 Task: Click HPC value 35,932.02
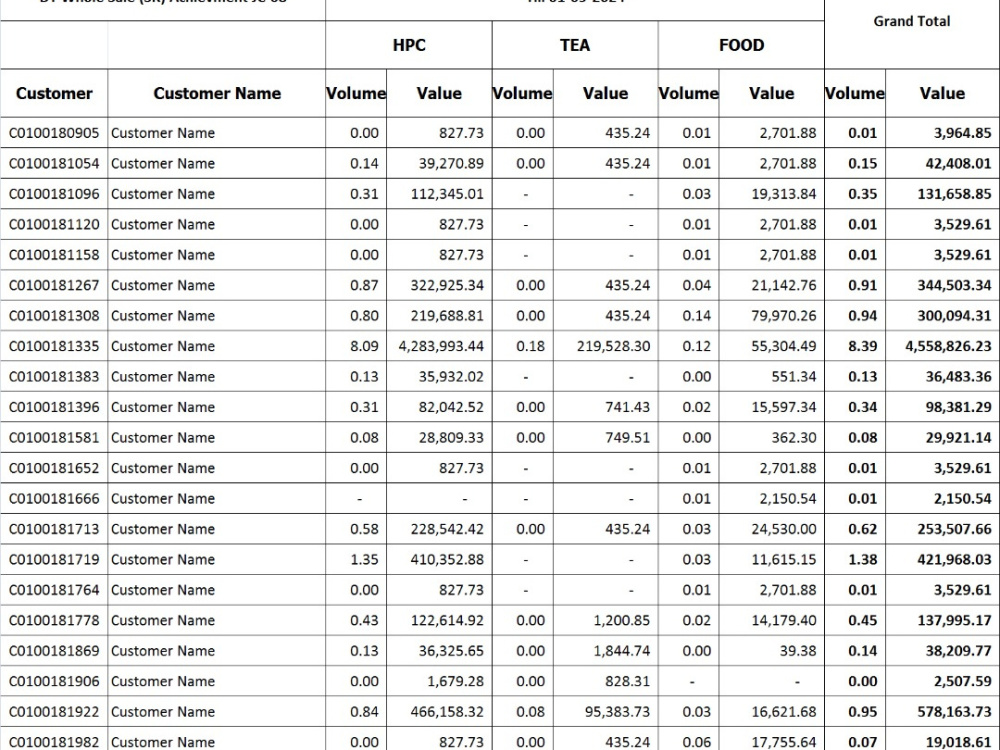pos(451,377)
